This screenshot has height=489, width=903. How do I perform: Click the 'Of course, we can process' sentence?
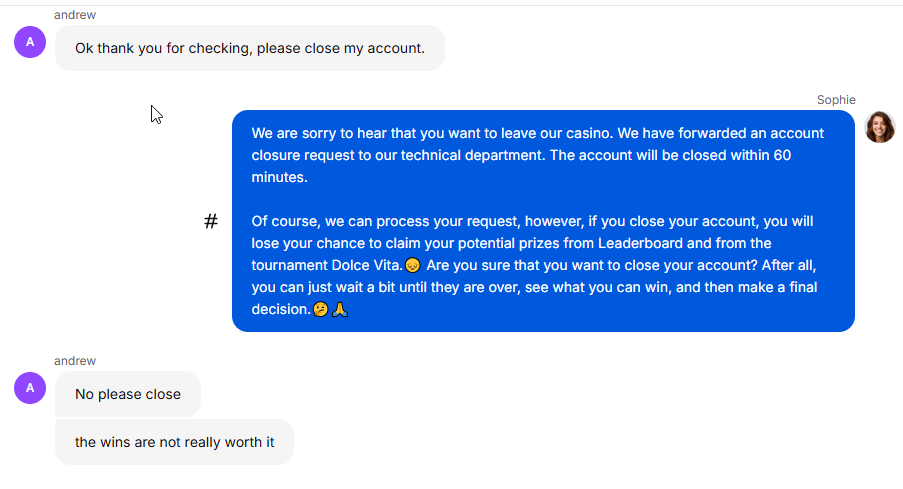point(532,221)
